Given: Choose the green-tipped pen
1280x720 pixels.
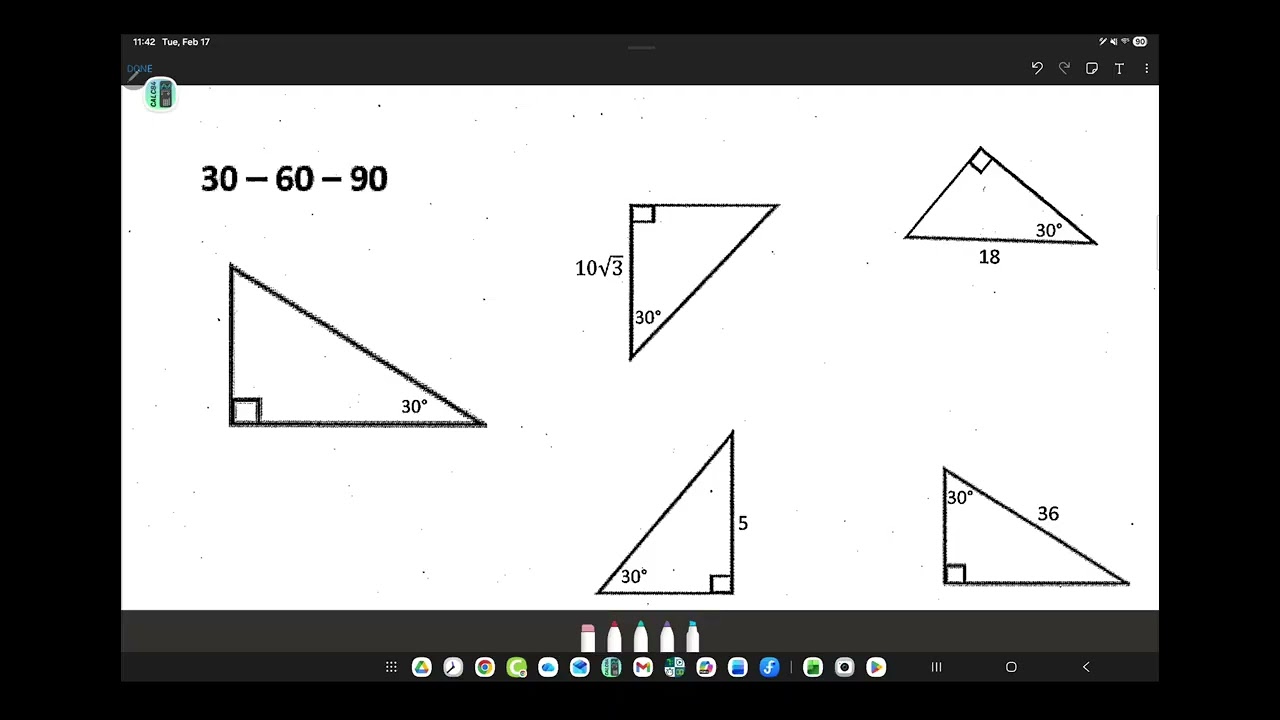Looking at the screenshot, I should [641, 637].
